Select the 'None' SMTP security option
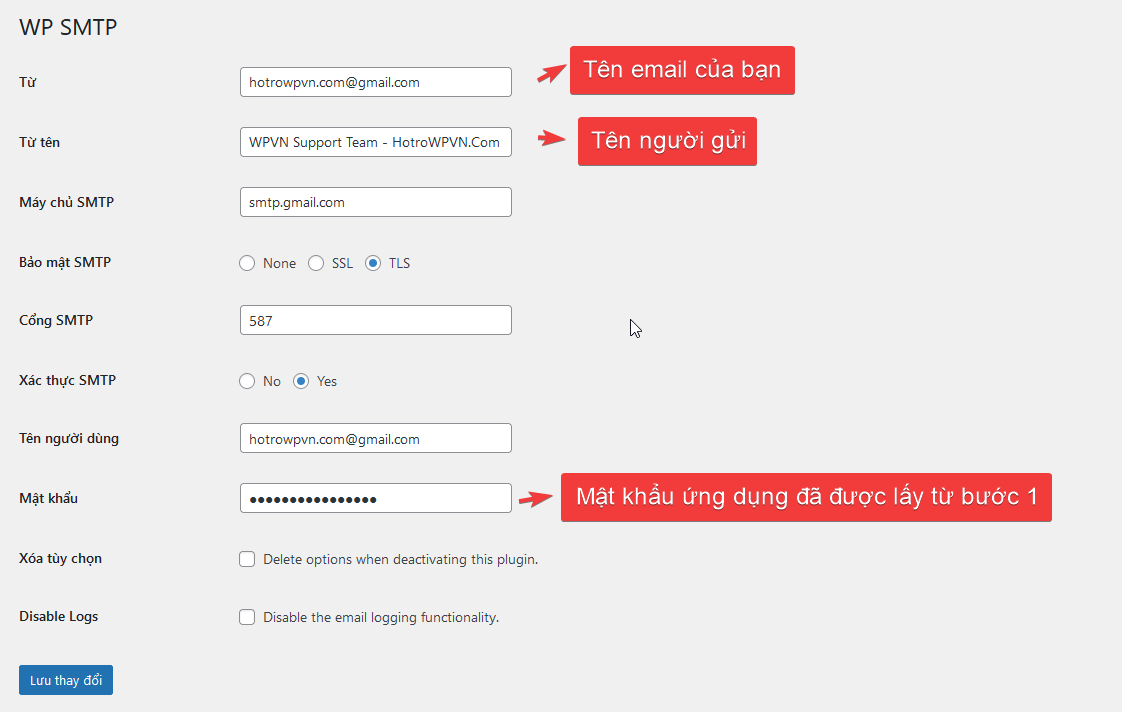The width and height of the screenshot is (1122, 712). point(247,263)
